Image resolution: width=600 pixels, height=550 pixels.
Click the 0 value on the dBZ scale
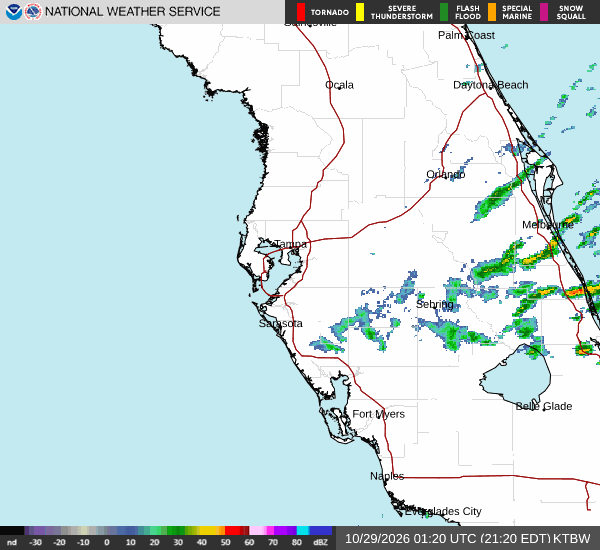click(x=107, y=542)
